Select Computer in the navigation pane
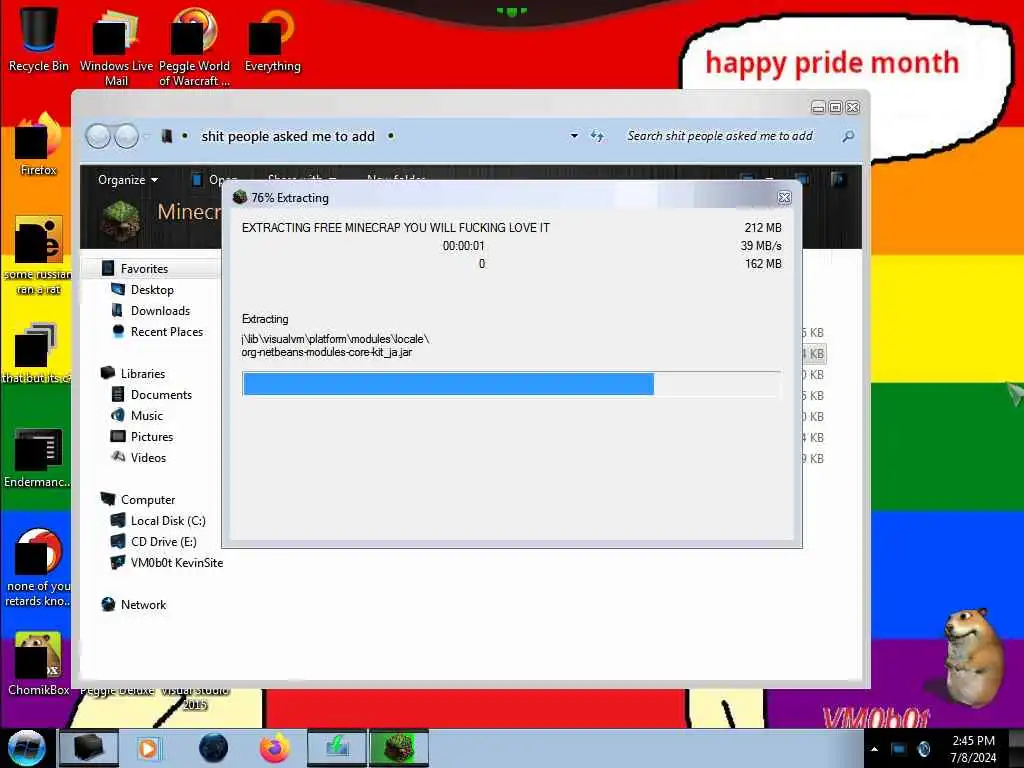This screenshot has width=1024, height=768. (x=148, y=500)
